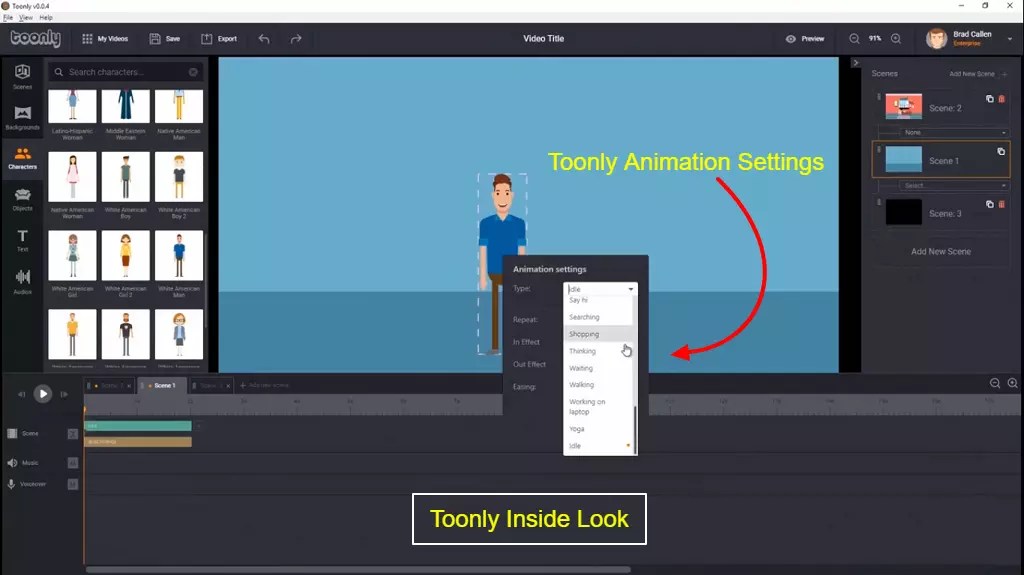Pick Say hi animation option
This screenshot has width=1024, height=575.
click(x=598, y=300)
